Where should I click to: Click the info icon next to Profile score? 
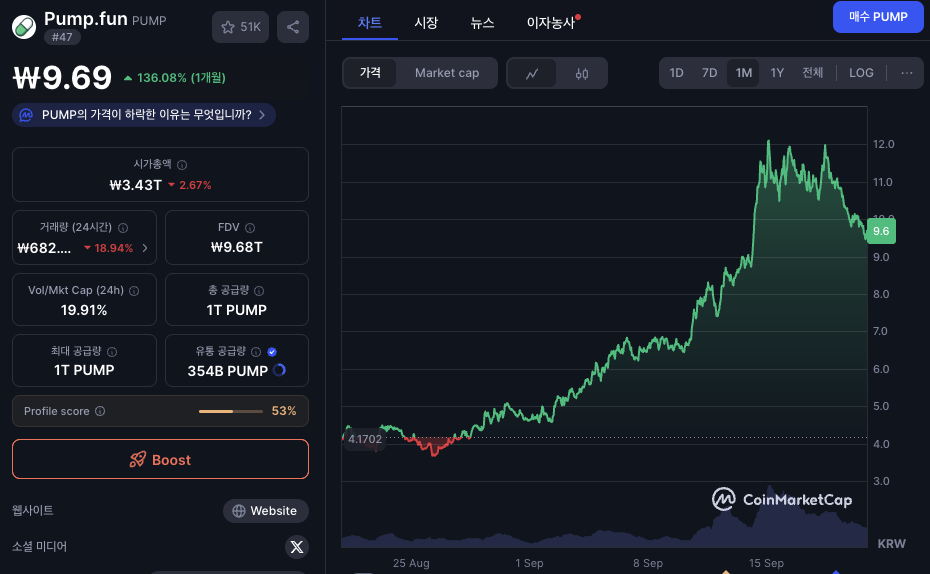100,411
